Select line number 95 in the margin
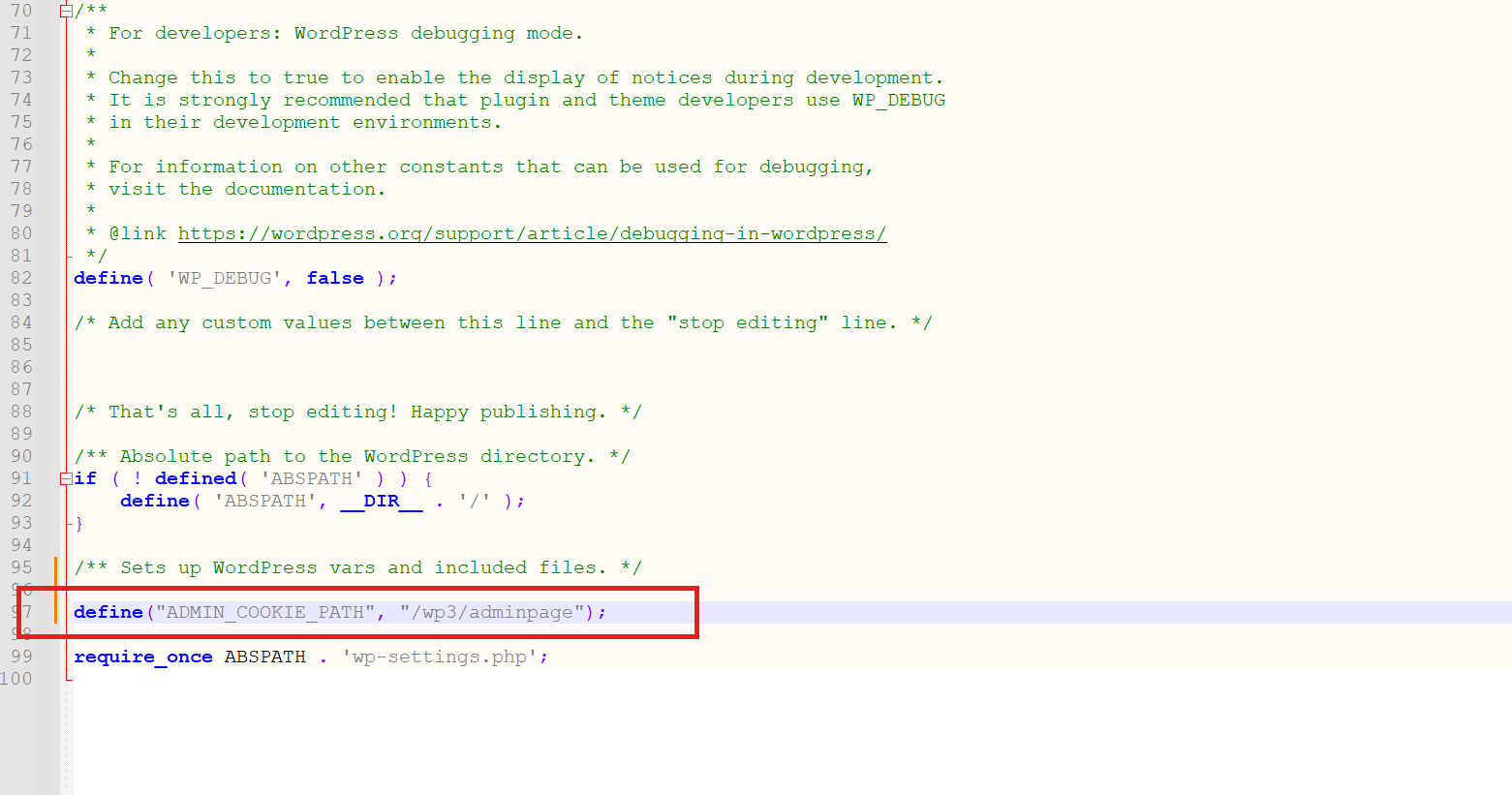The height and width of the screenshot is (795, 1512). [21, 567]
